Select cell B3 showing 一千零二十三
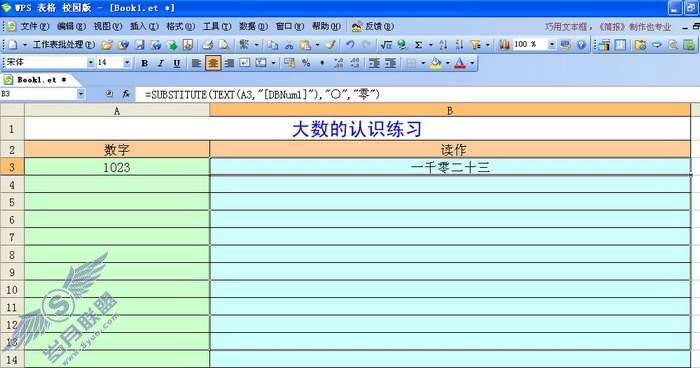 click(x=450, y=167)
